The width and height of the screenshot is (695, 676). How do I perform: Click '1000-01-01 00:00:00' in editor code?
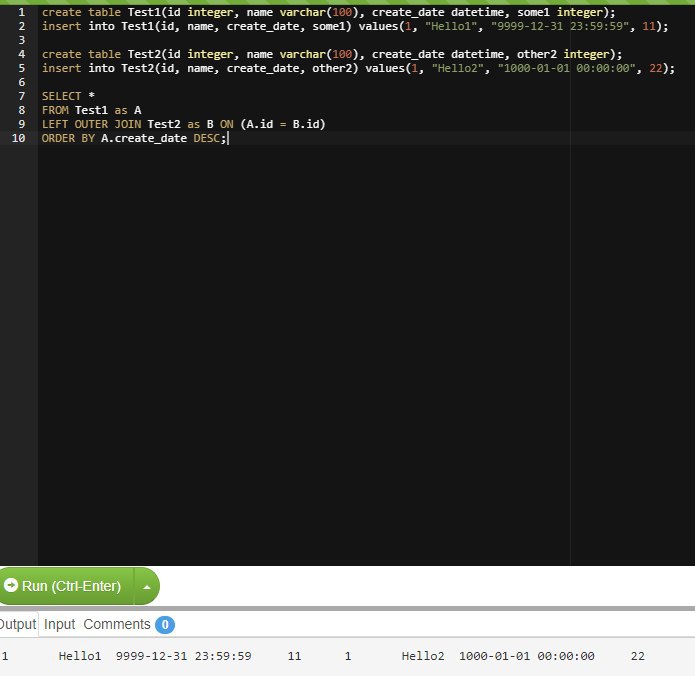click(566, 68)
